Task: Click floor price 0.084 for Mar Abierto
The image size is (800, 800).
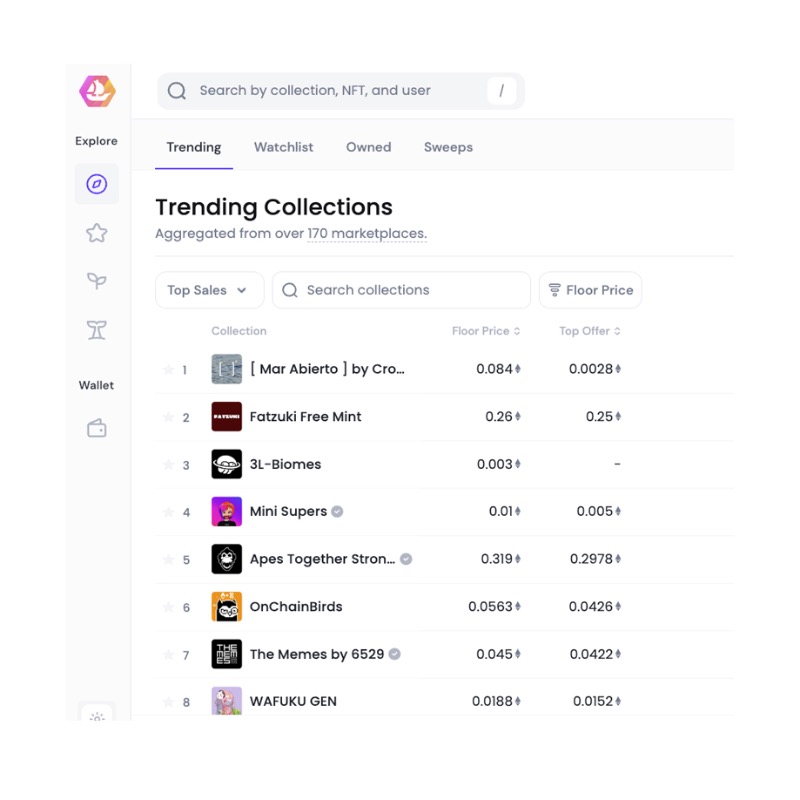Action: 498,369
